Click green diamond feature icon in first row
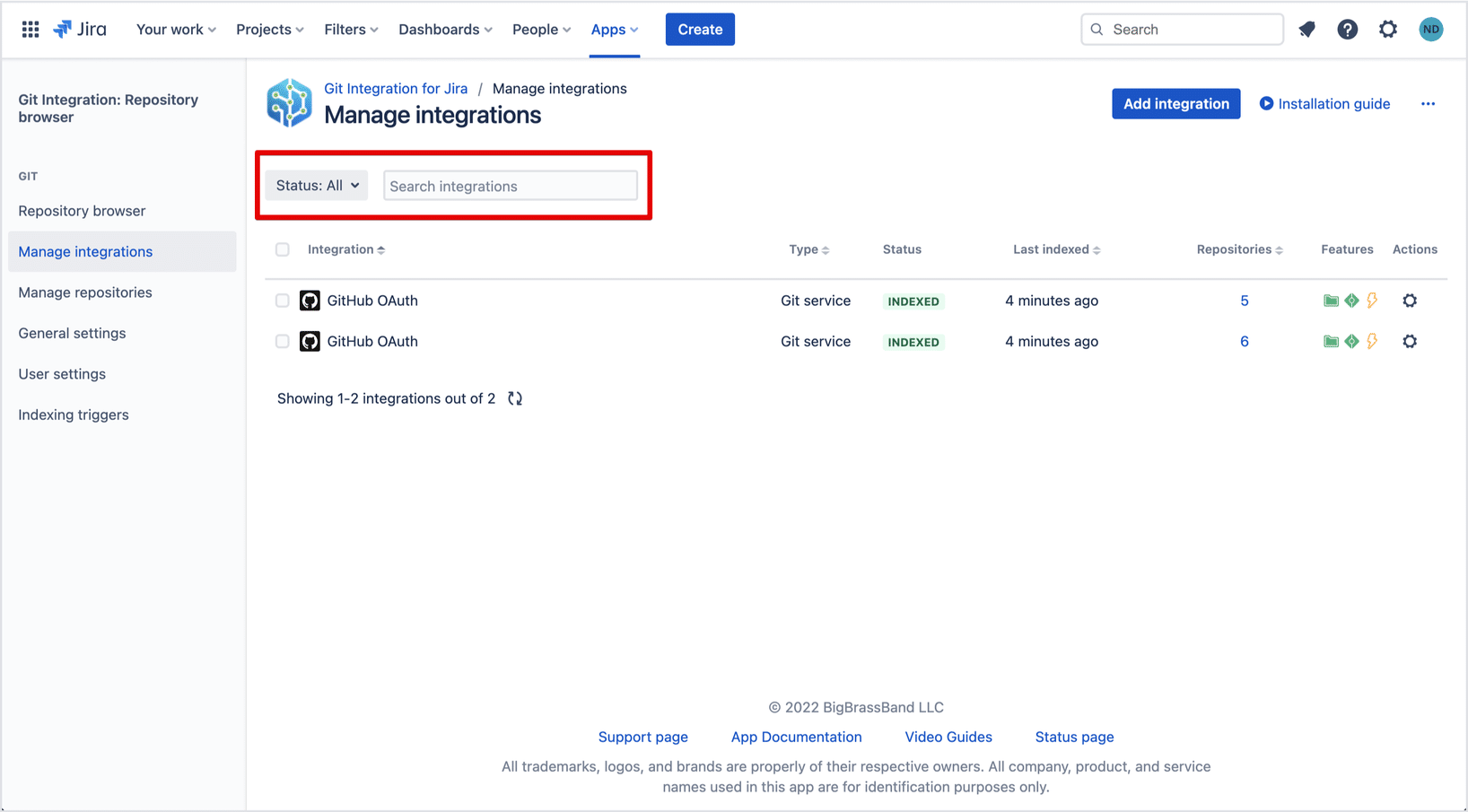This screenshot has width=1468, height=812. (x=1351, y=301)
